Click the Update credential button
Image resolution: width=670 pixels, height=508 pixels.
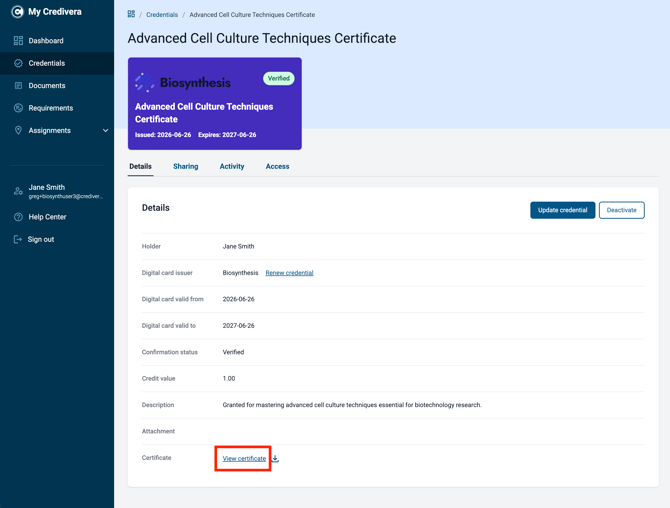[562, 210]
